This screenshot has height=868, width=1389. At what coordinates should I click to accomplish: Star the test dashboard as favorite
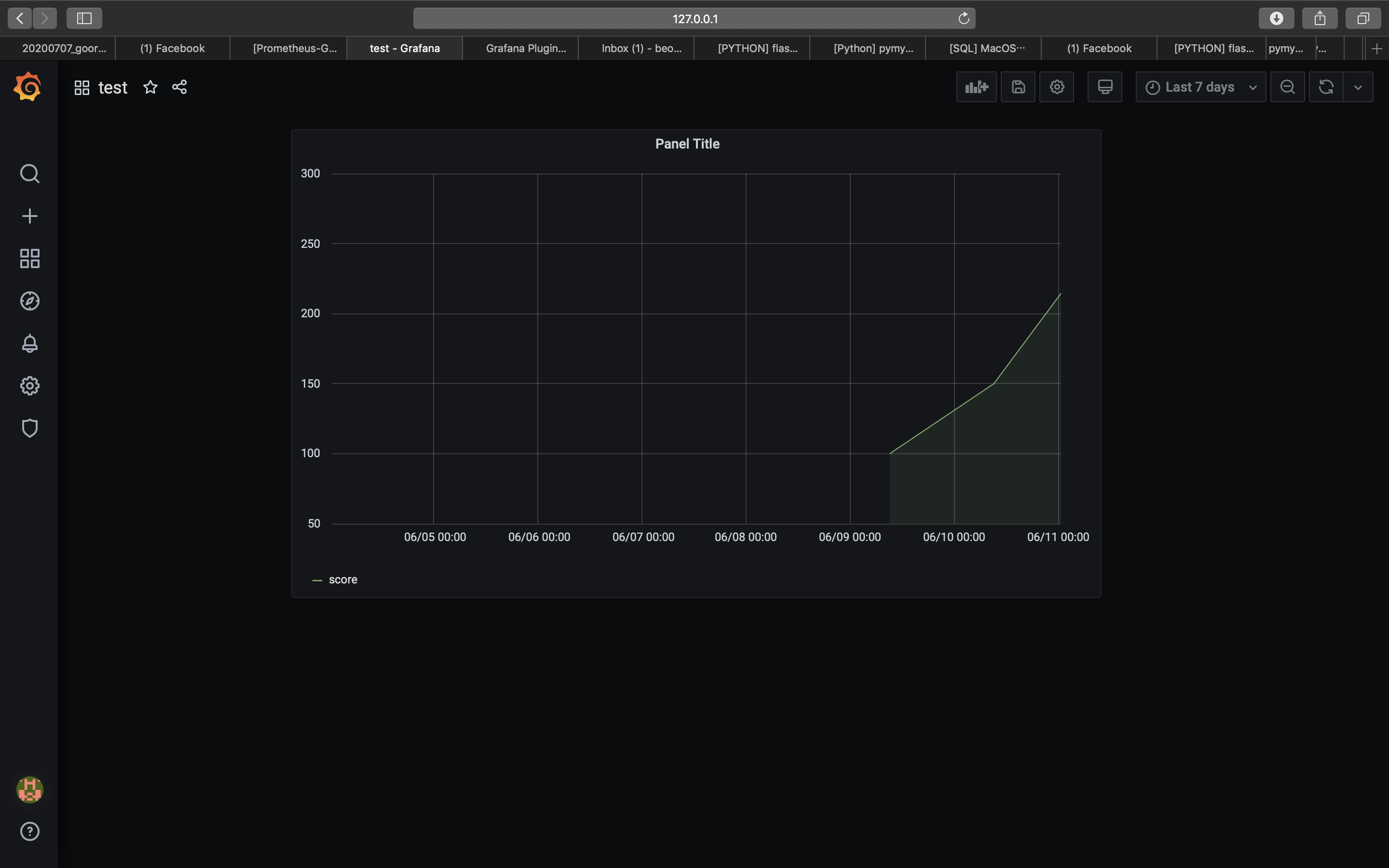[x=150, y=87]
